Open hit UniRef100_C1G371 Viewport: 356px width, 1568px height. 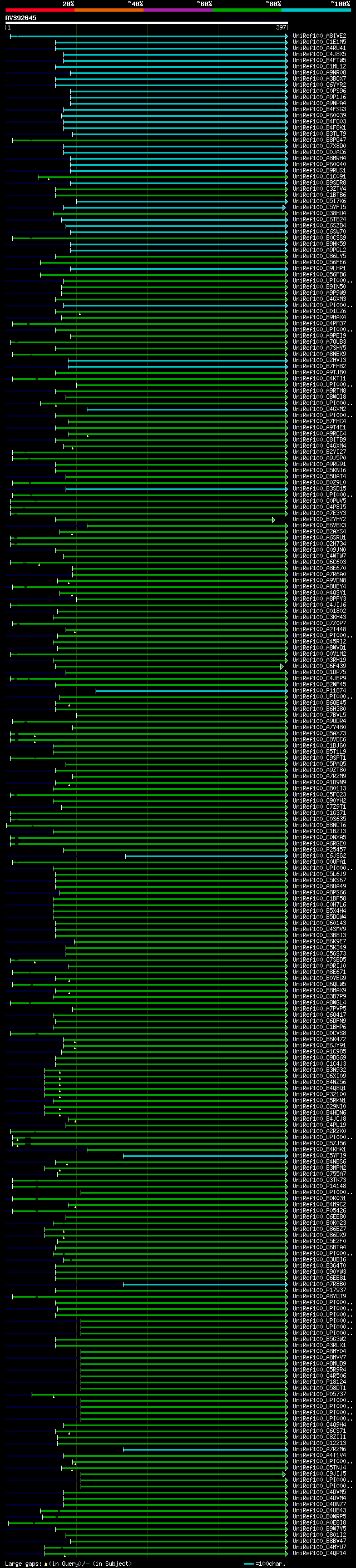tap(319, 813)
